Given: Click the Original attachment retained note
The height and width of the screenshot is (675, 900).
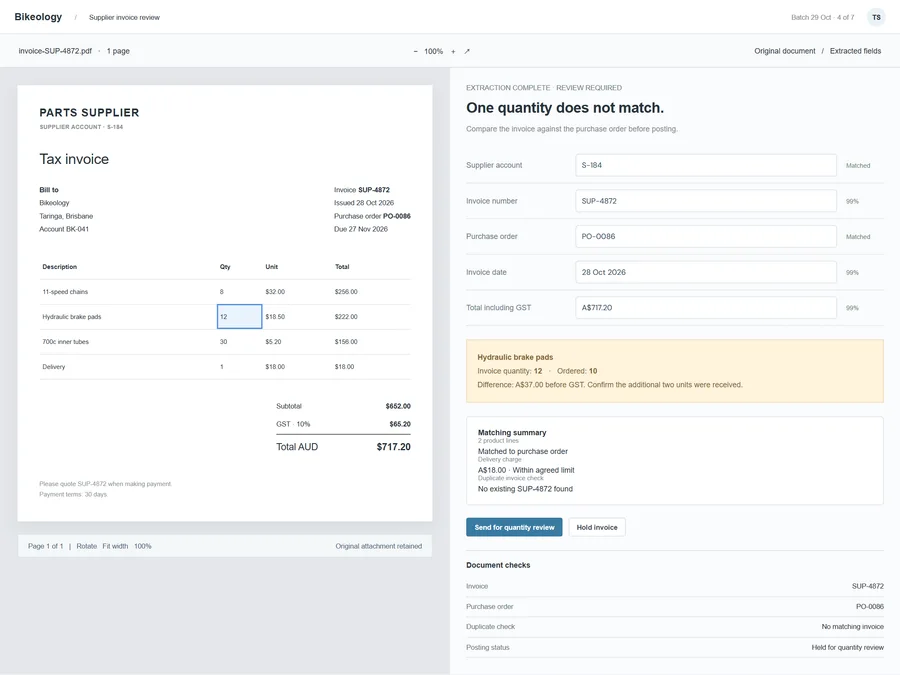Looking at the screenshot, I should tap(379, 546).
